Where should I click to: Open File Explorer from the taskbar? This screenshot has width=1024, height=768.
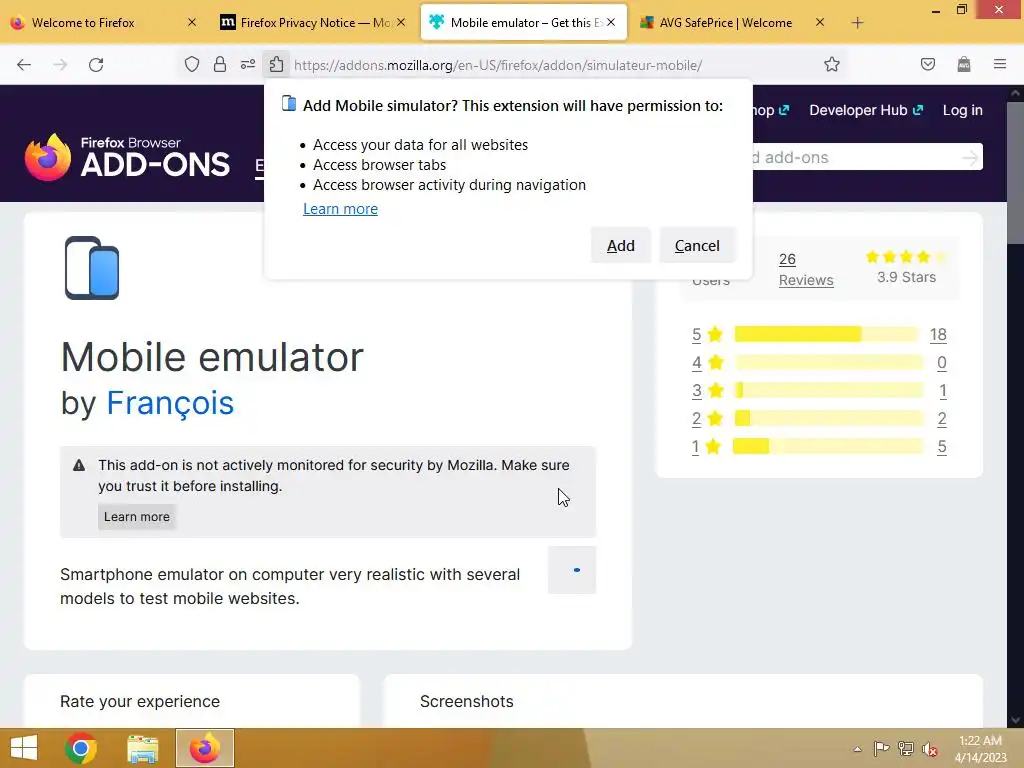142,748
